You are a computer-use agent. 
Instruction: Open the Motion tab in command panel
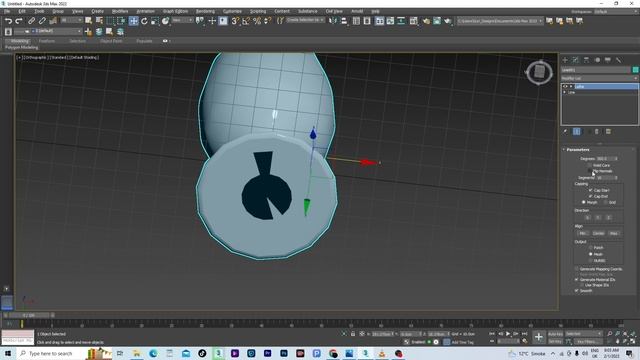(597, 60)
